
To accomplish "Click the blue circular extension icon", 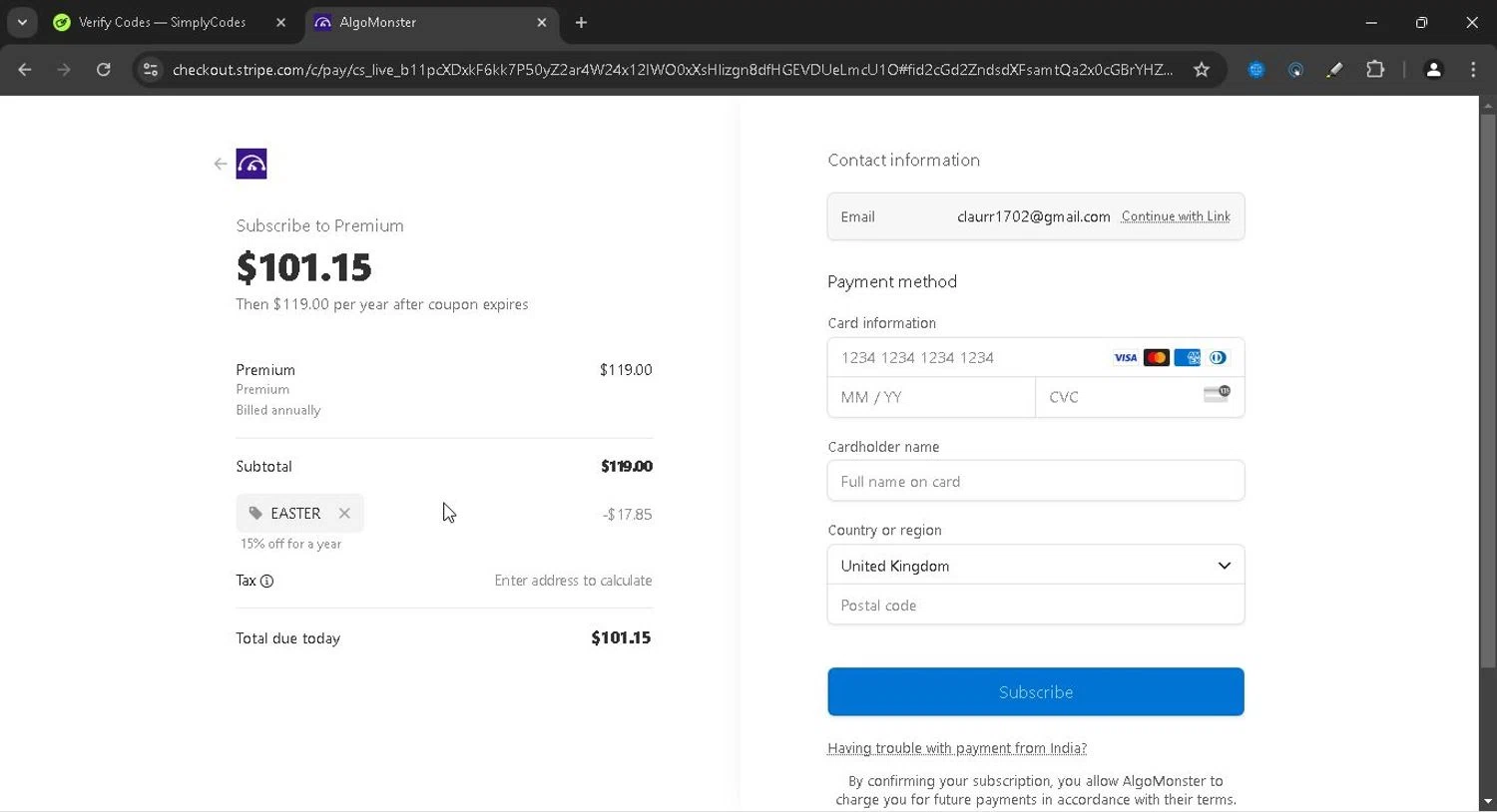I will (1295, 70).
